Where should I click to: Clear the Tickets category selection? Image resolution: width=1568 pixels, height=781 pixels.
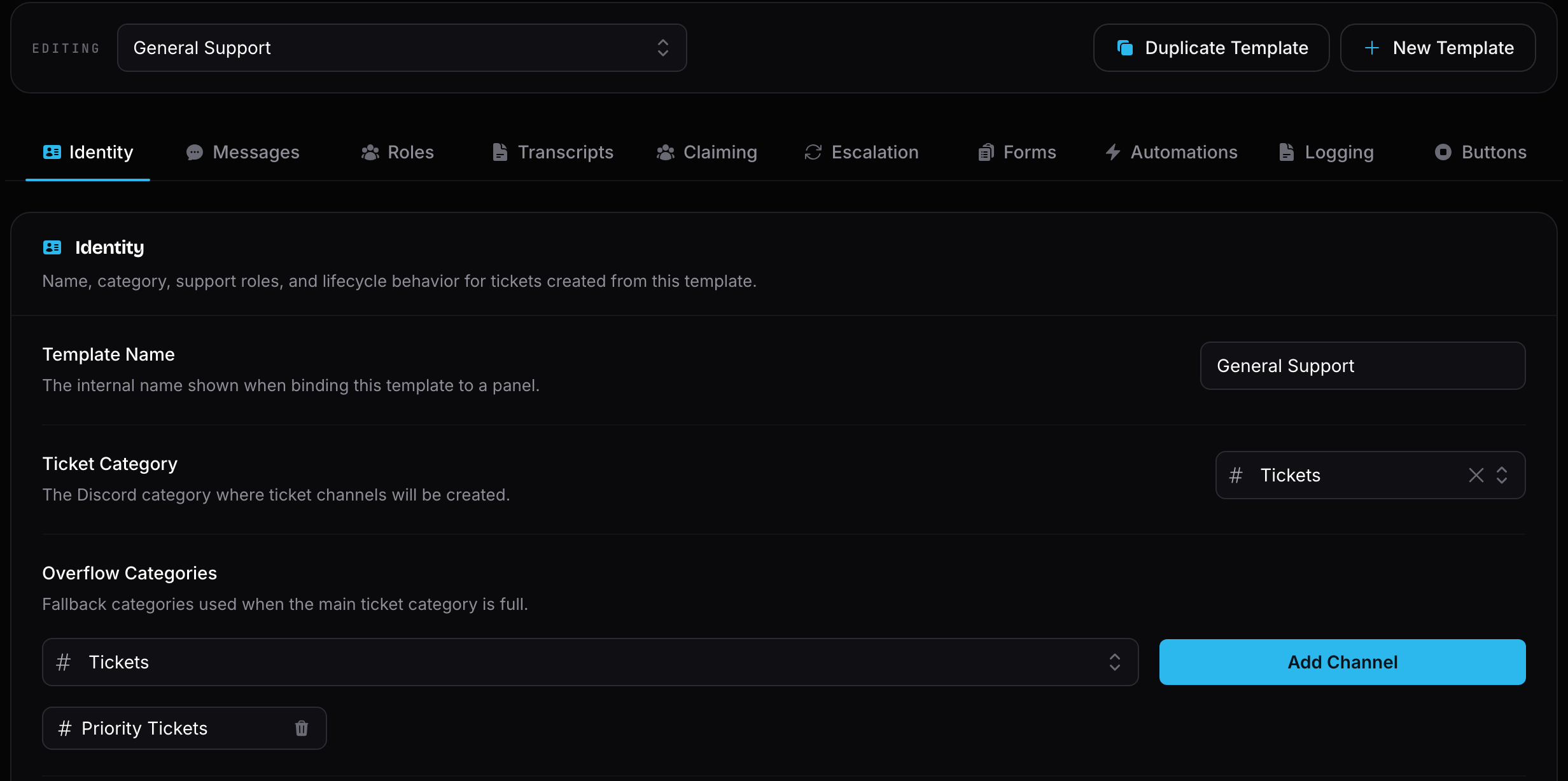click(x=1476, y=475)
